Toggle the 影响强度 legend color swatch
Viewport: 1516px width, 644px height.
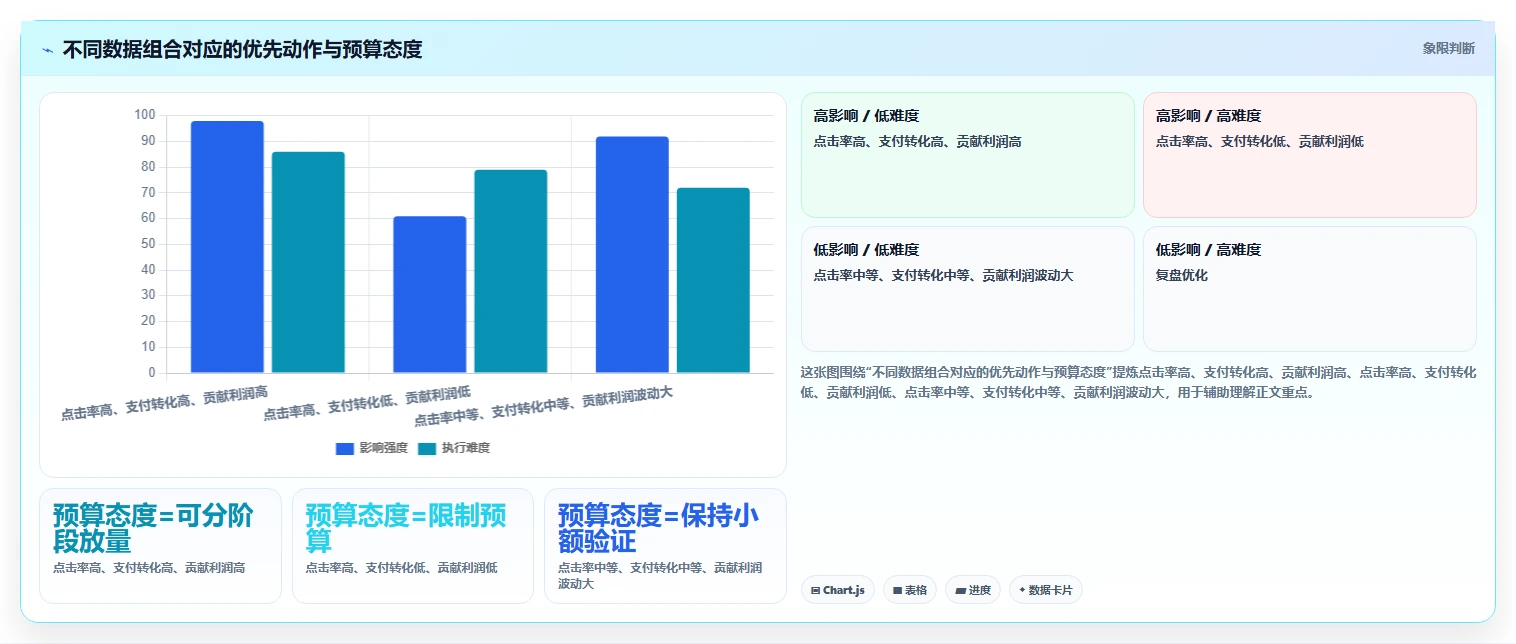pyautogui.click(x=345, y=448)
